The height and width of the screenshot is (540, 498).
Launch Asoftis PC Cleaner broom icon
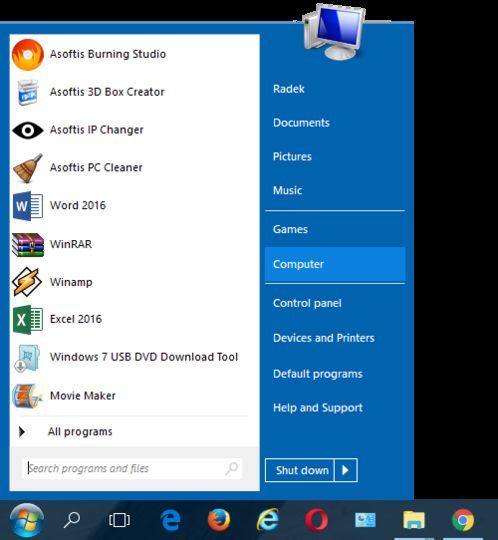click(28, 168)
